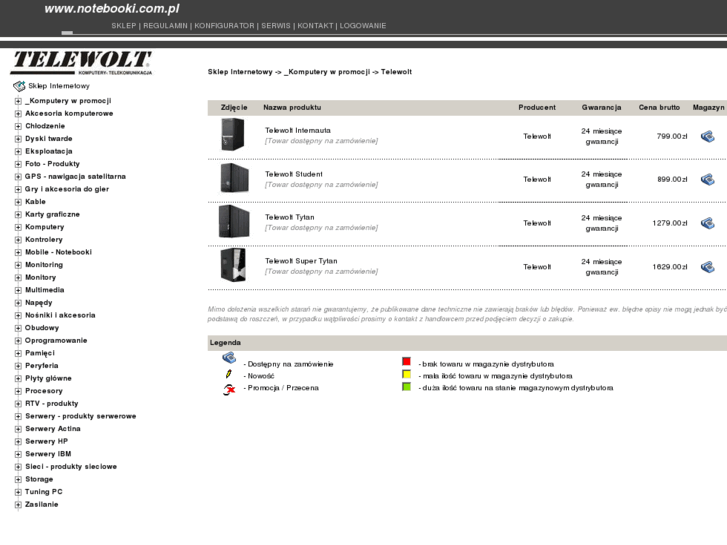Expand the Dyski twarde tree node
The height and width of the screenshot is (545, 727).
point(18,139)
